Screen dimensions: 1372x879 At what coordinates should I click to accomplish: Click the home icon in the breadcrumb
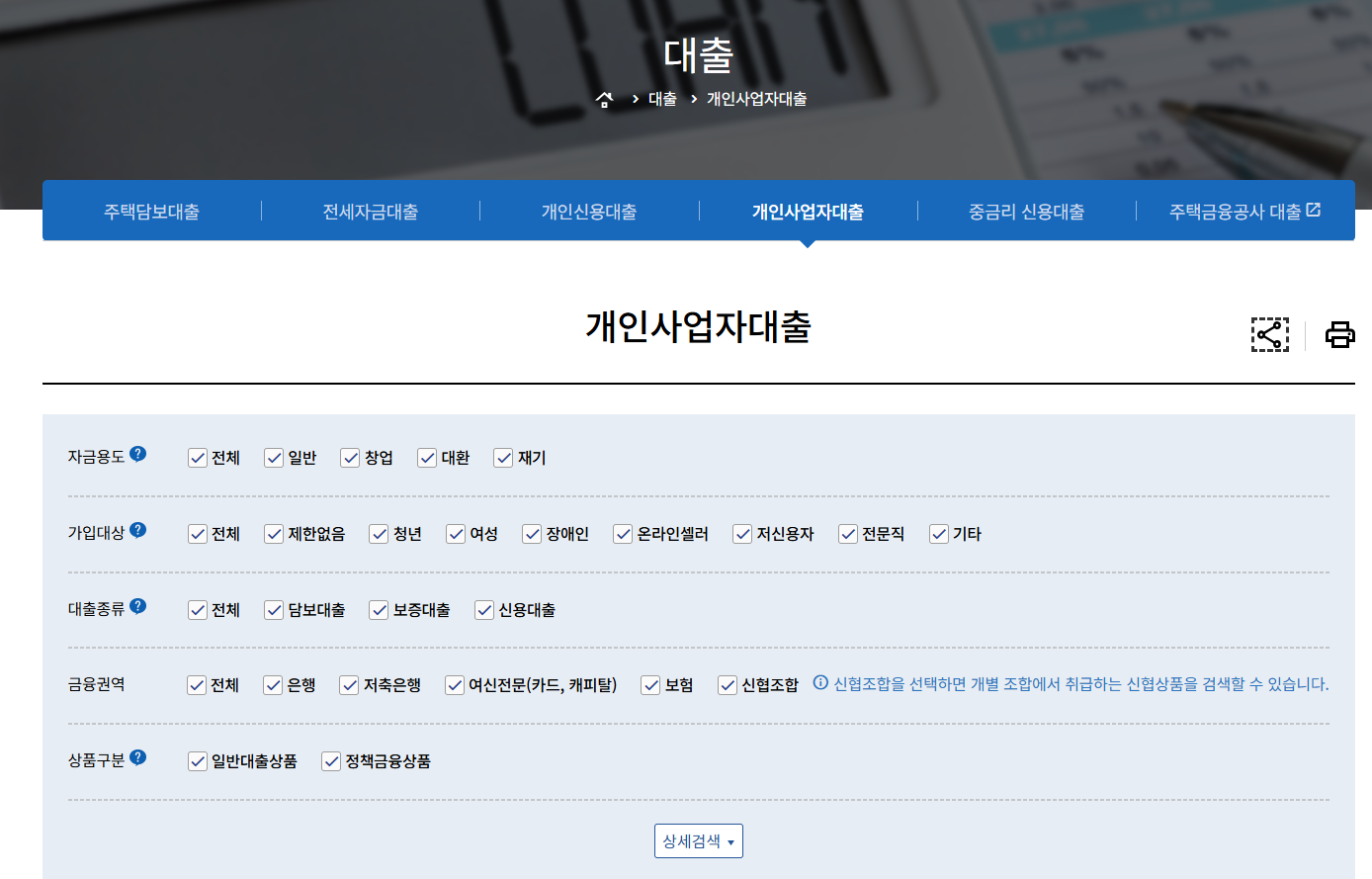coord(604,99)
